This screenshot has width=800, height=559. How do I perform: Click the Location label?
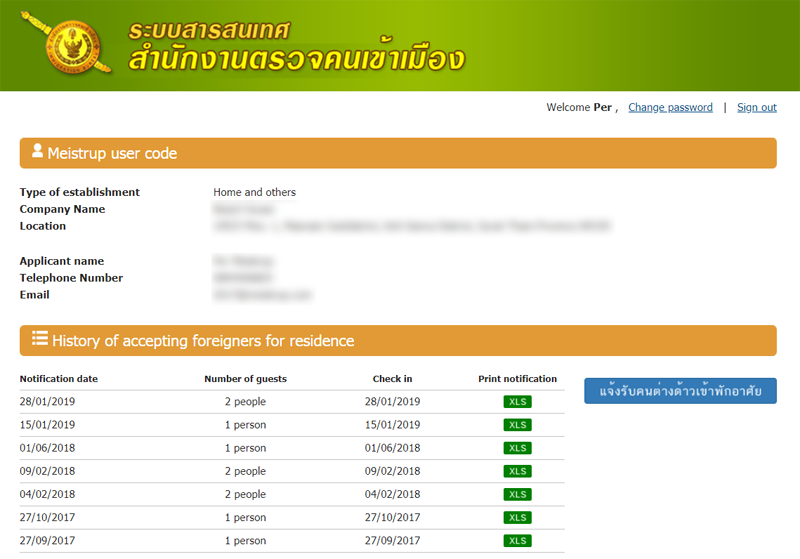coord(43,225)
